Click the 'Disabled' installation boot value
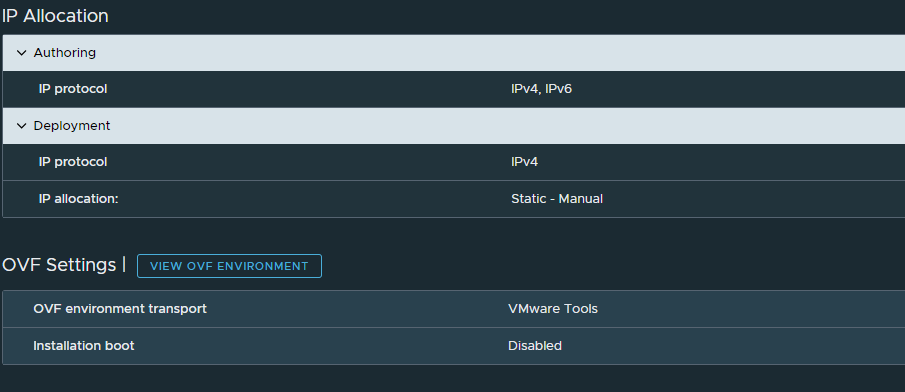The image size is (905, 392). coord(534,346)
